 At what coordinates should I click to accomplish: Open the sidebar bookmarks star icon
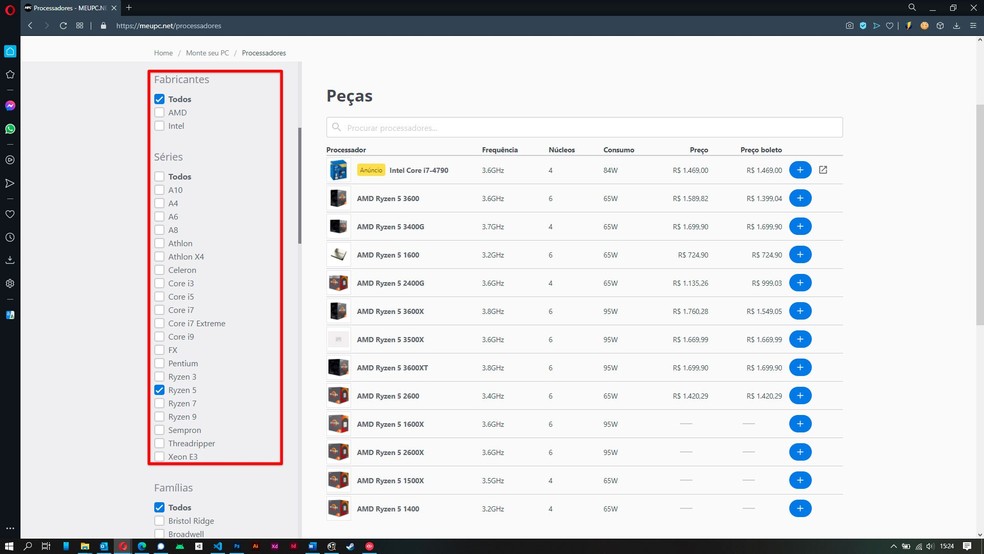[10, 74]
